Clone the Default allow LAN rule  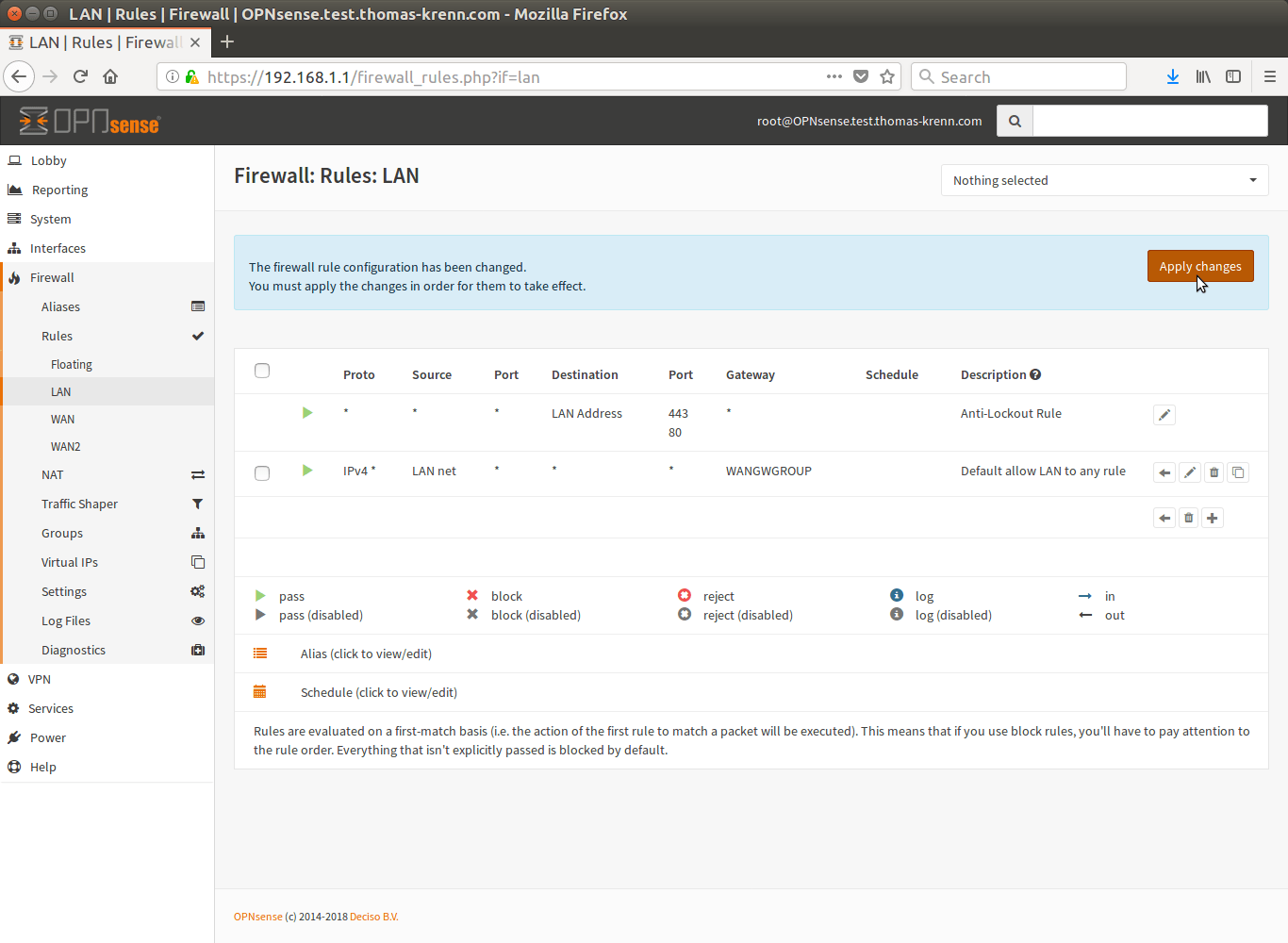tap(1238, 472)
